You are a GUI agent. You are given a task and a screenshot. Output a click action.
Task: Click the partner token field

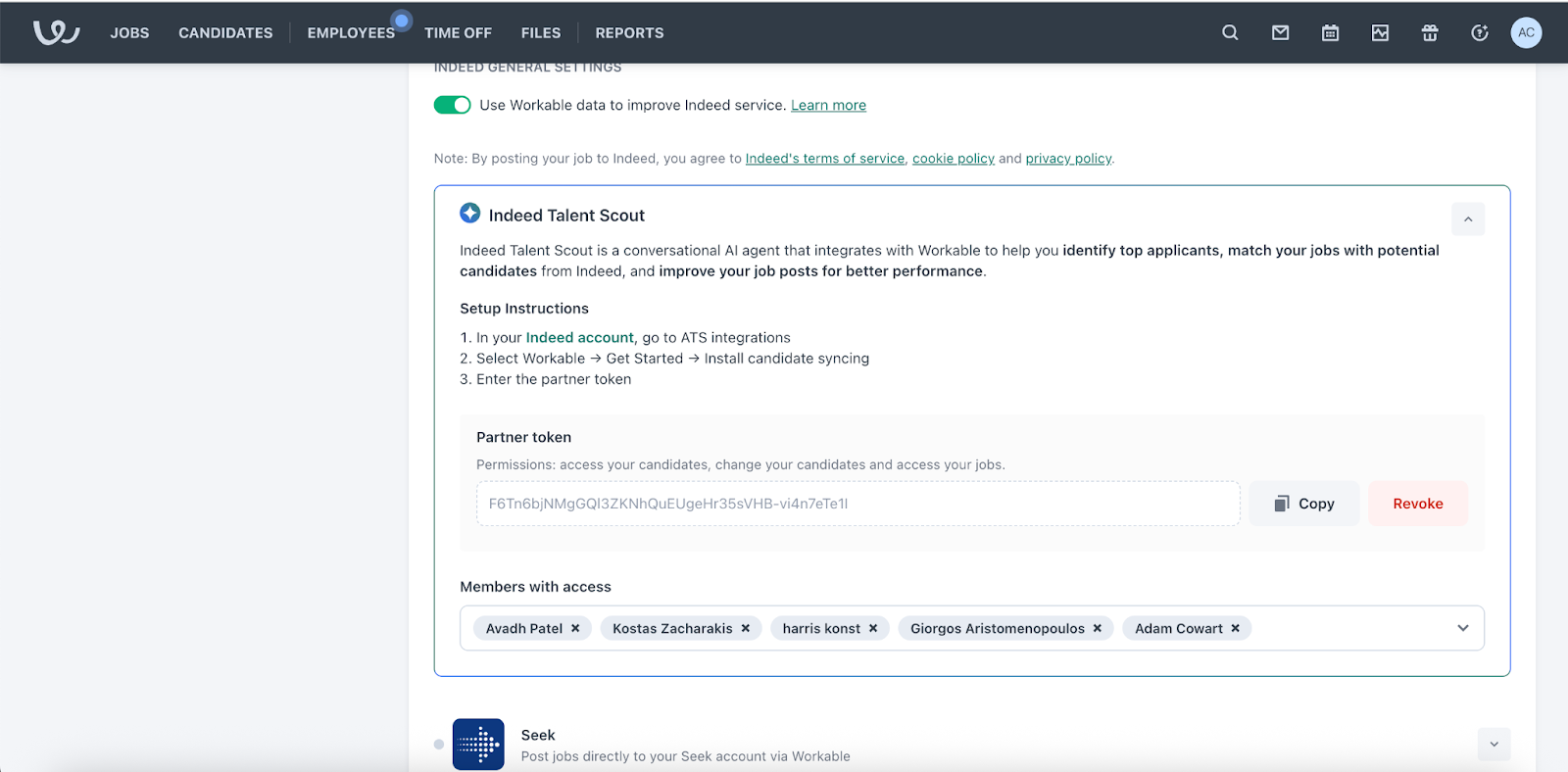(858, 504)
